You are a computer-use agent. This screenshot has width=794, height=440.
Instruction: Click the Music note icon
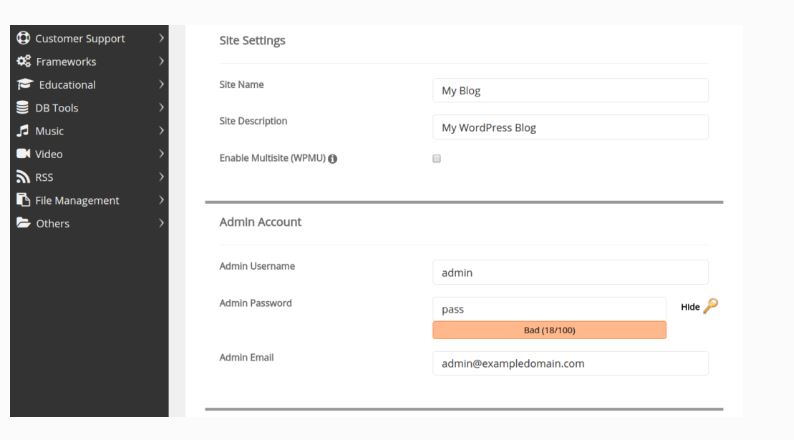[22, 131]
